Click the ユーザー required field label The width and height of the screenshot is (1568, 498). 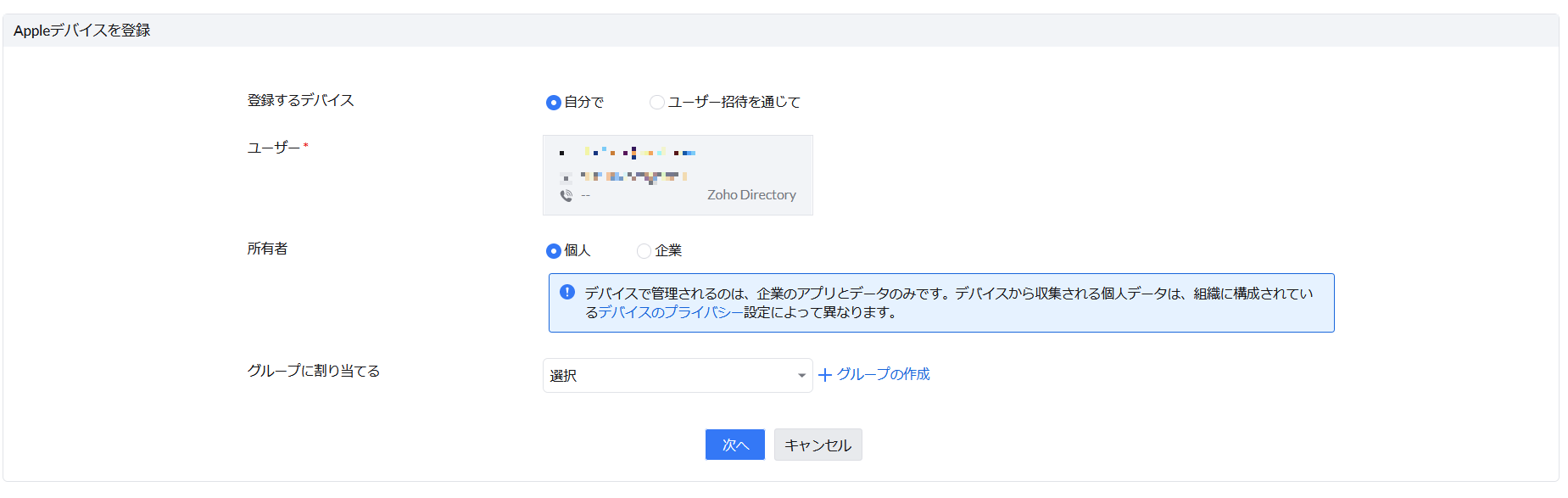[x=274, y=148]
